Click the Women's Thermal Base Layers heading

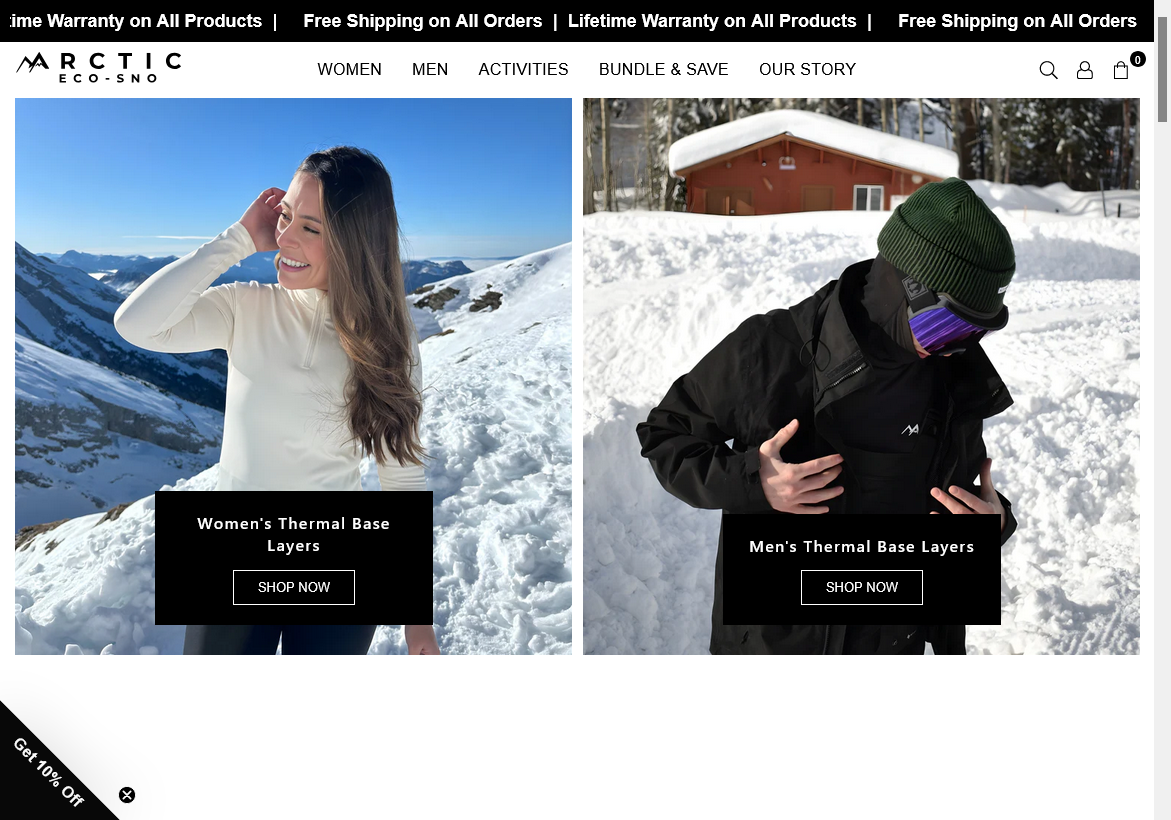point(293,535)
